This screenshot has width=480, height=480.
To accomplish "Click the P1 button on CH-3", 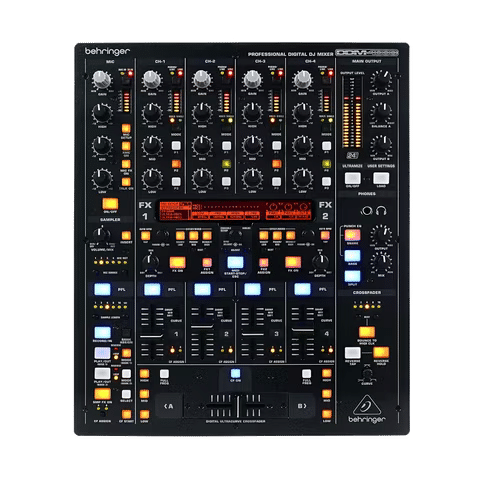I will pos(276,146).
